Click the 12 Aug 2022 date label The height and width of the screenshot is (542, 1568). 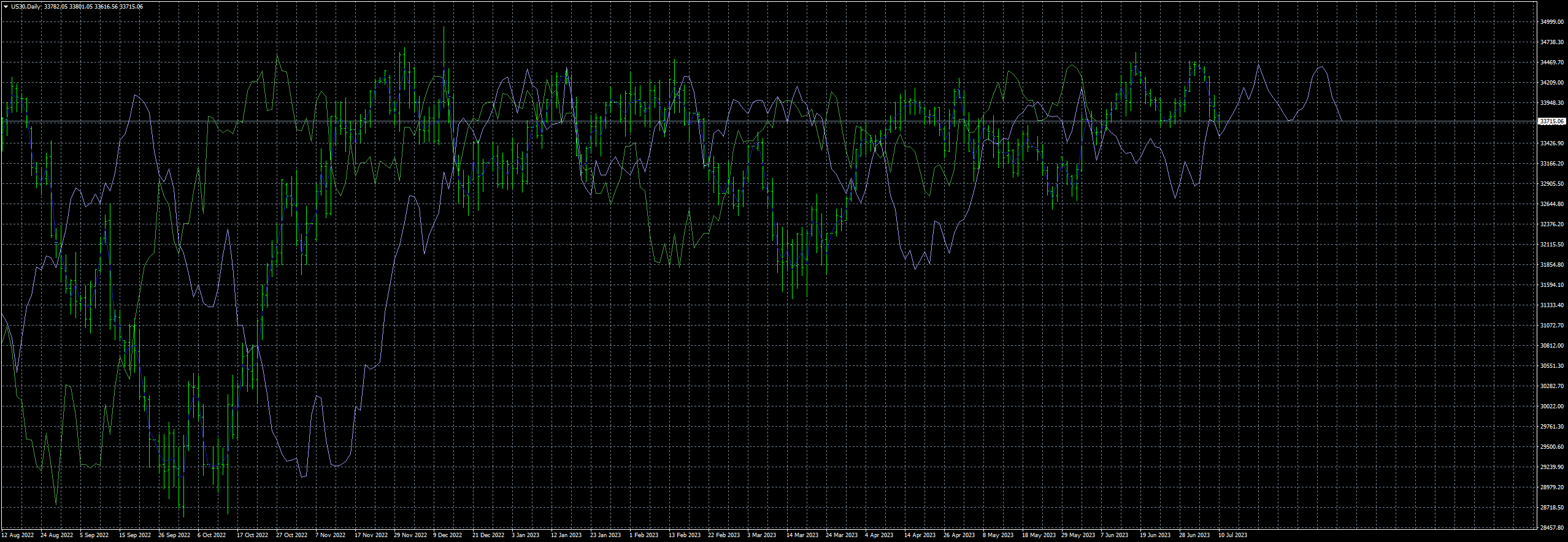(18, 535)
